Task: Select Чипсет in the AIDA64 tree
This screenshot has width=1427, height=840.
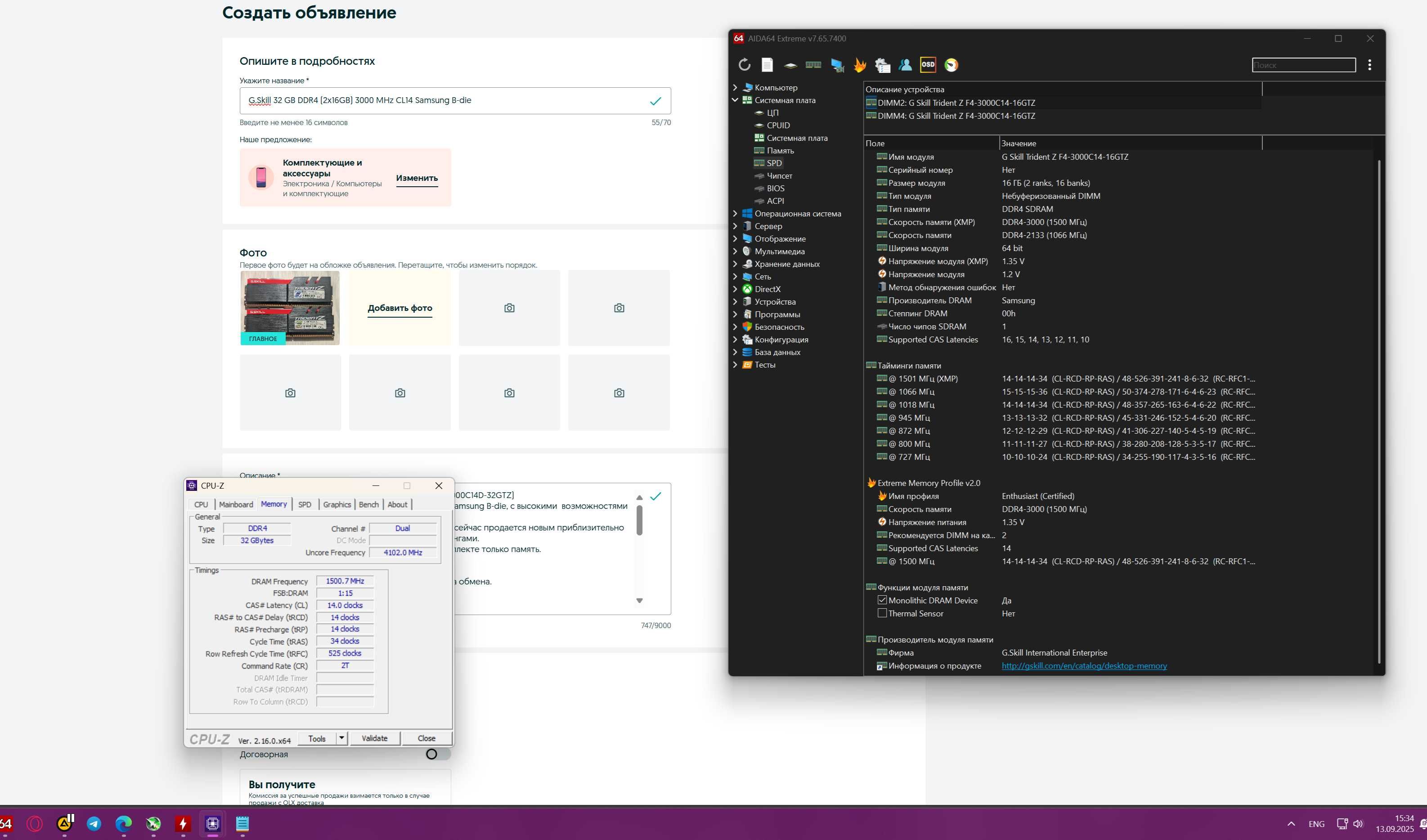Action: (x=779, y=175)
